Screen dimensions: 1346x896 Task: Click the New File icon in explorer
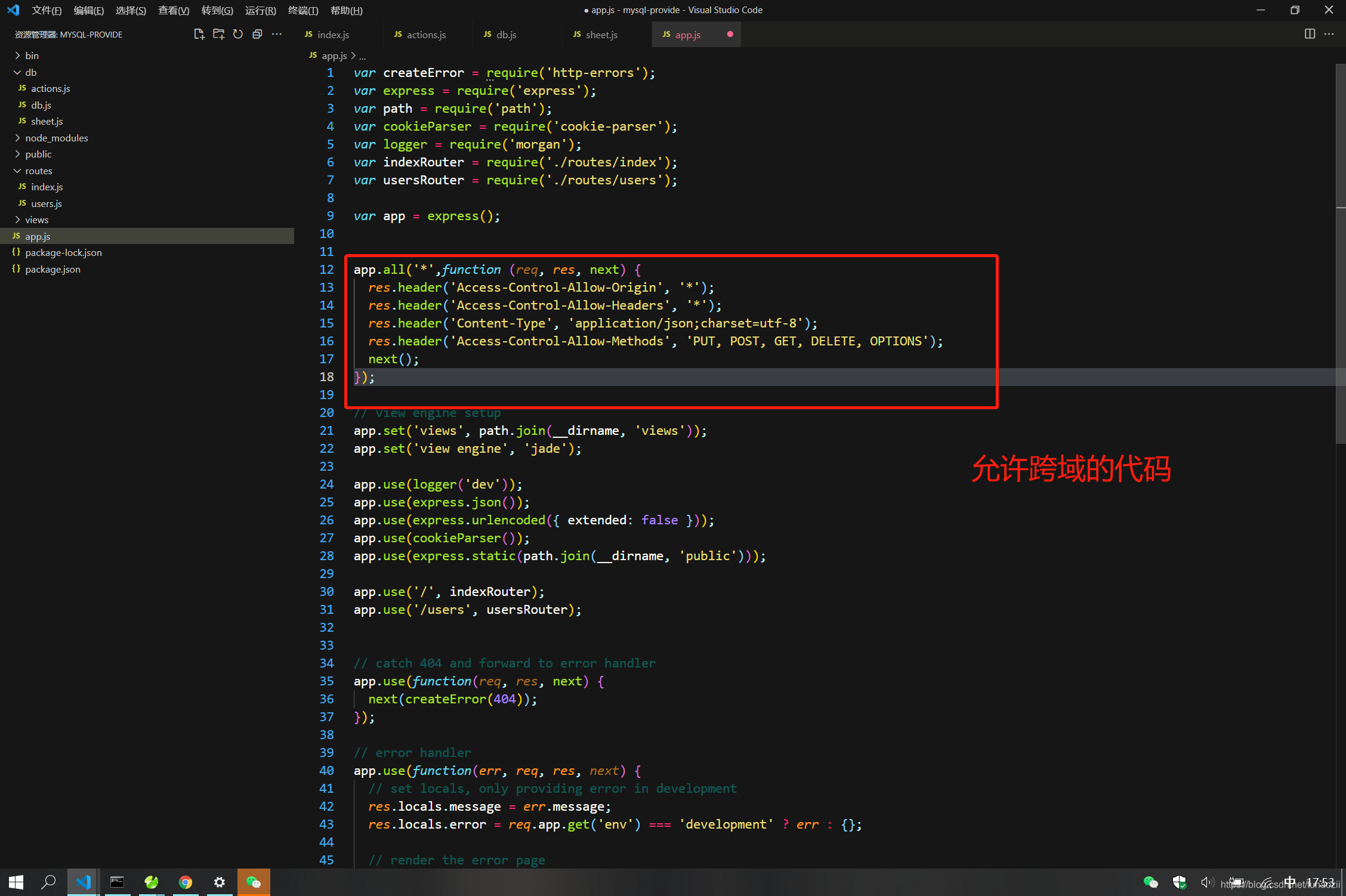click(x=199, y=34)
